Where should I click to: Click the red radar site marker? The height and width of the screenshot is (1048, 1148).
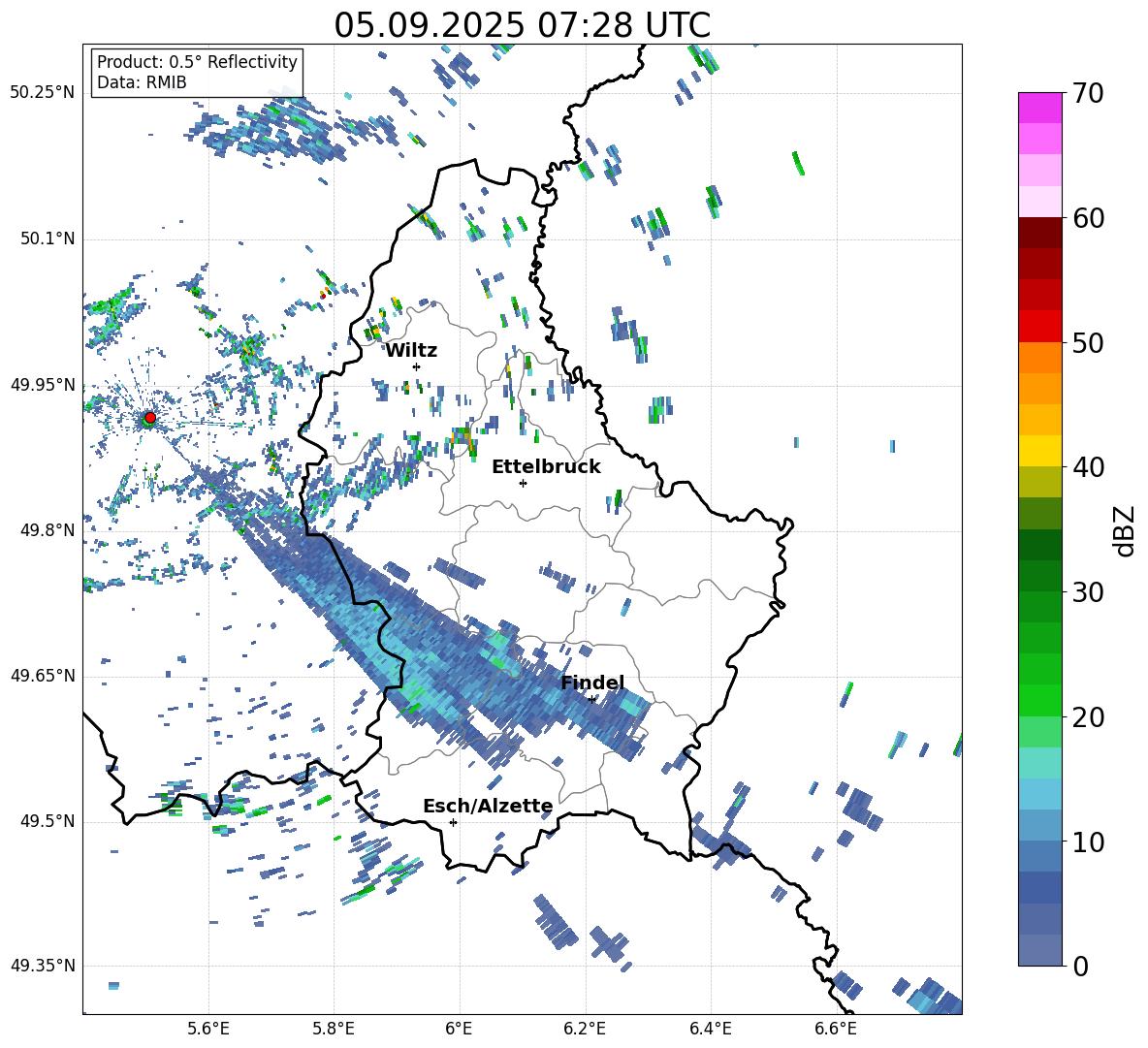150,417
